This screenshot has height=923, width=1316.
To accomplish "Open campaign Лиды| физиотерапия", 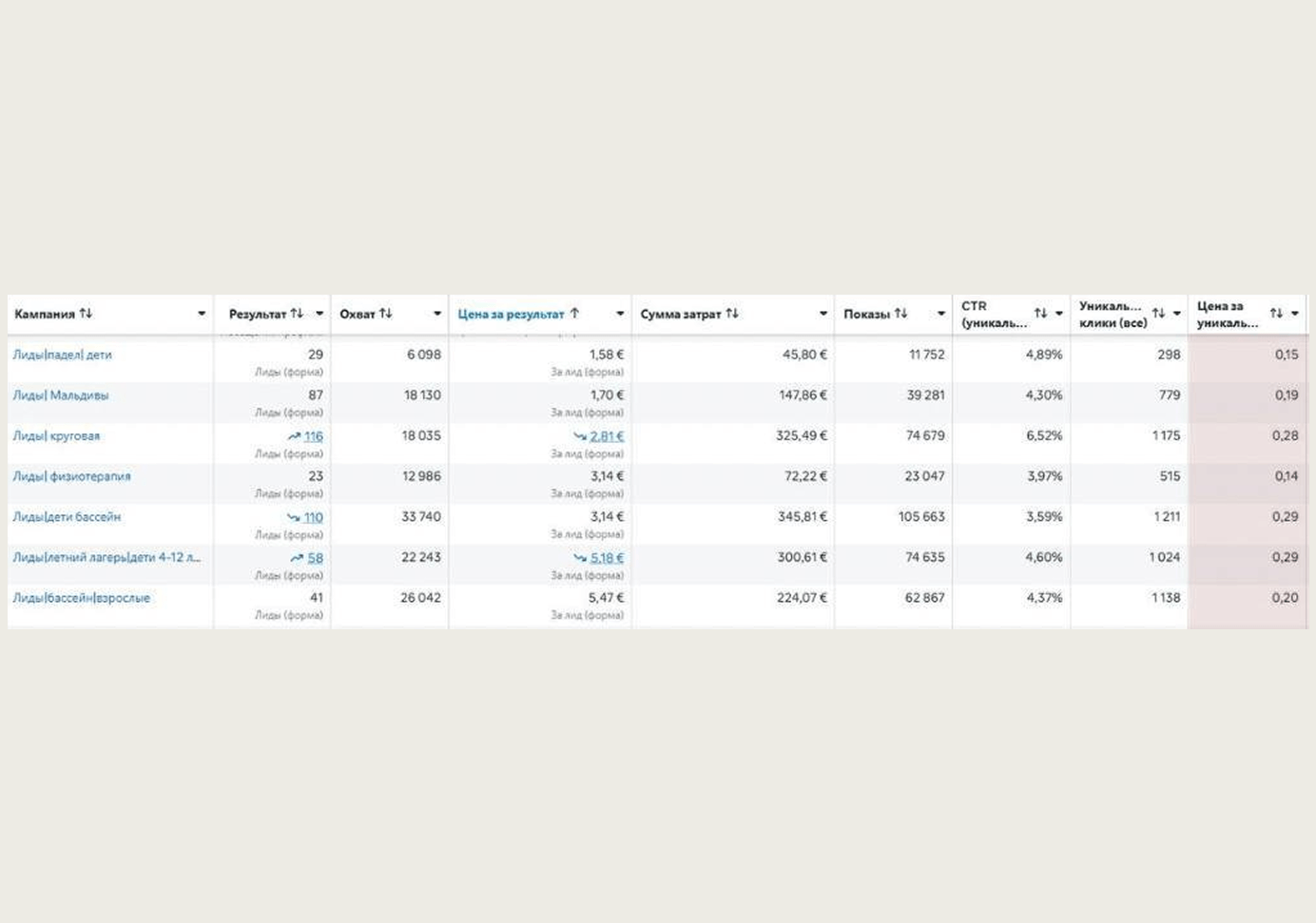I will (71, 476).
